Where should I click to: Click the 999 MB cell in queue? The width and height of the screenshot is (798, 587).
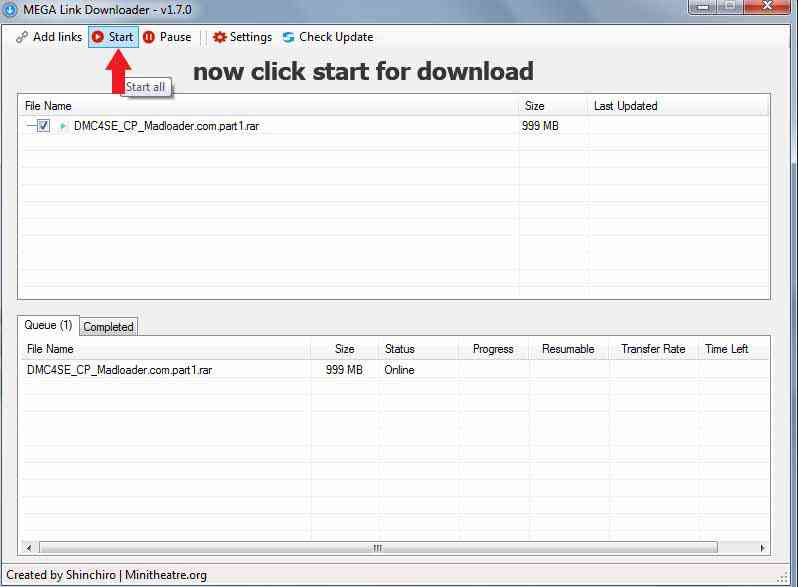[345, 370]
